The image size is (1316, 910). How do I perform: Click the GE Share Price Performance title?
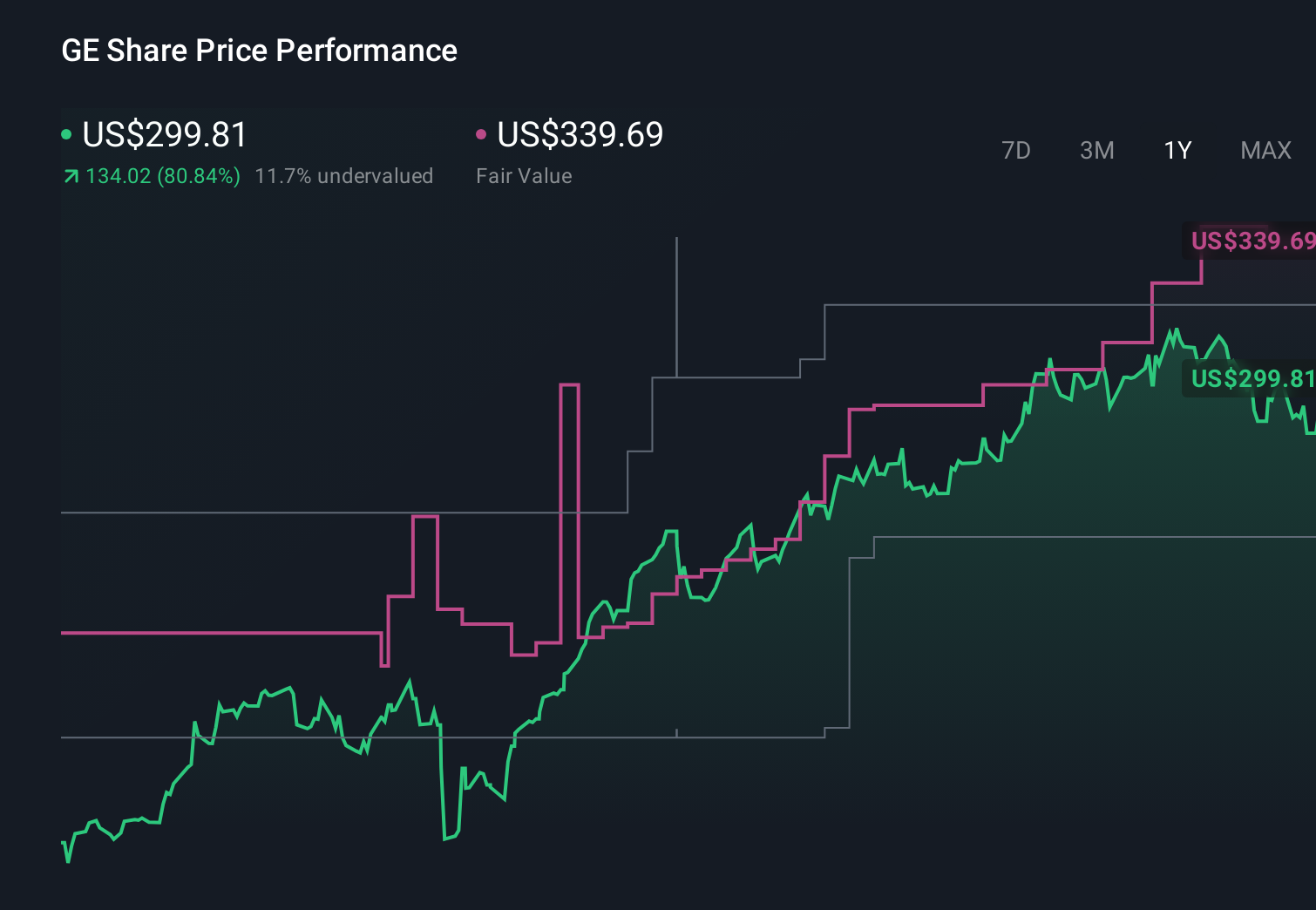click(259, 51)
